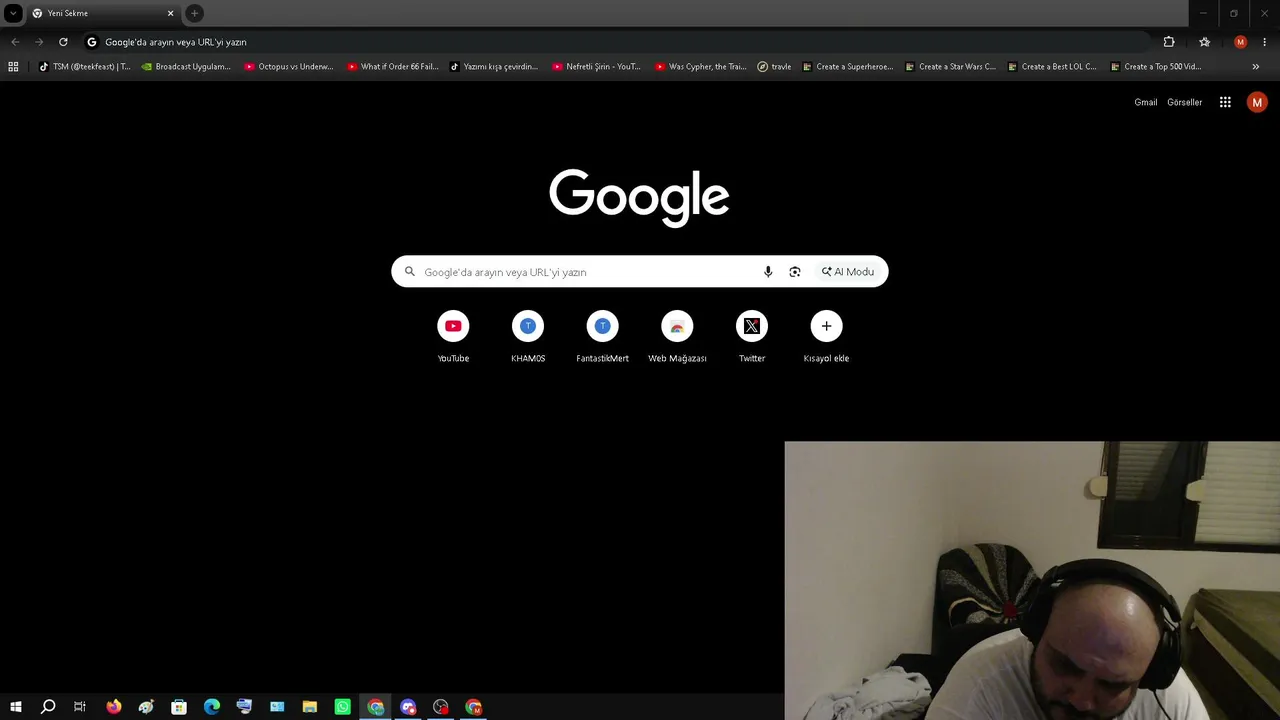Image resolution: width=1280 pixels, height=720 pixels.
Task: Focus the Chrome address bar
Action: point(615,42)
